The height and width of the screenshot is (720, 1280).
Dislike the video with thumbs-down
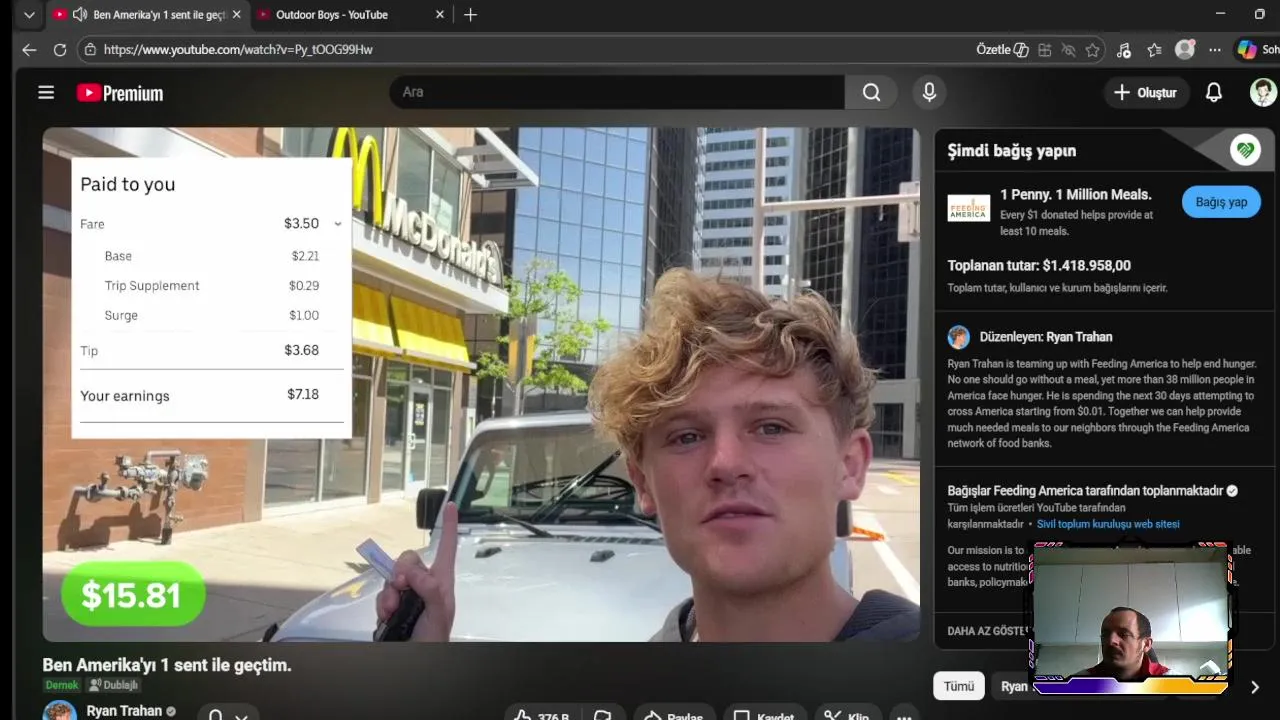click(602, 716)
